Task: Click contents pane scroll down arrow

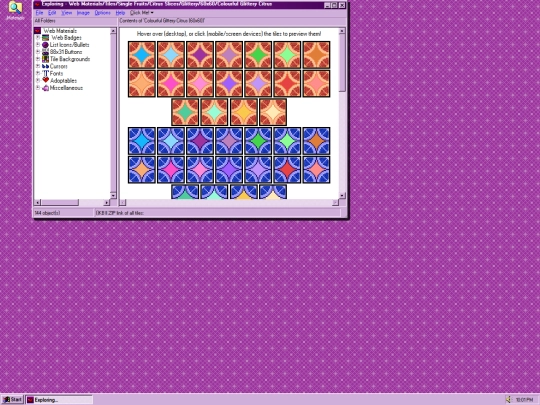Action: pos(342,195)
